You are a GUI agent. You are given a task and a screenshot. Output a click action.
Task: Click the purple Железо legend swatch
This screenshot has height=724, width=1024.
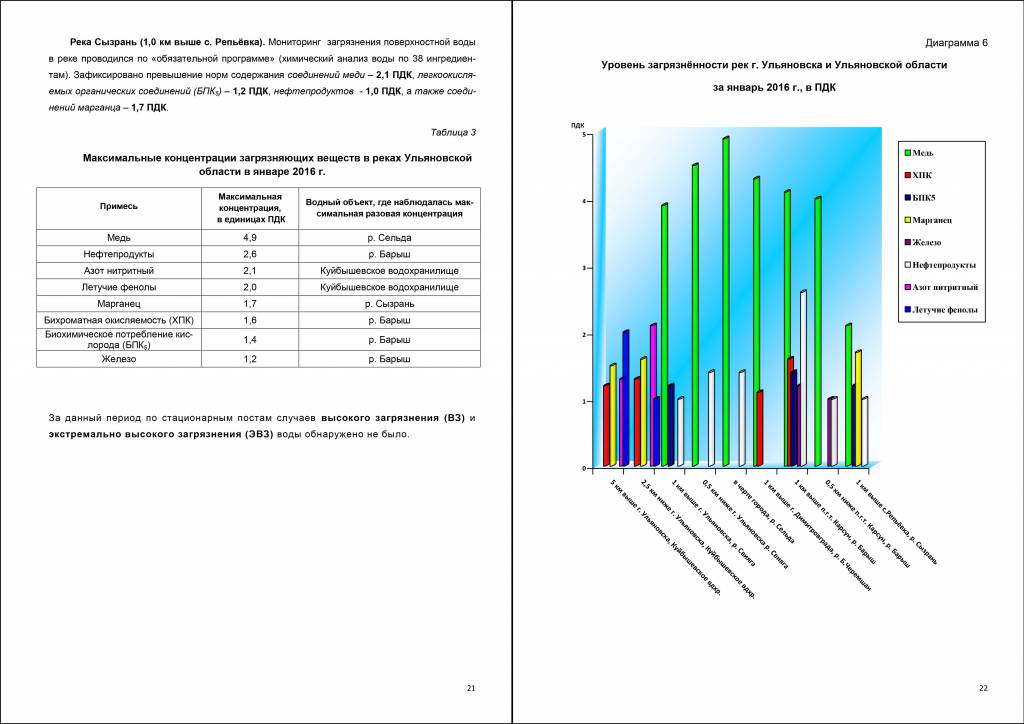tap(908, 242)
